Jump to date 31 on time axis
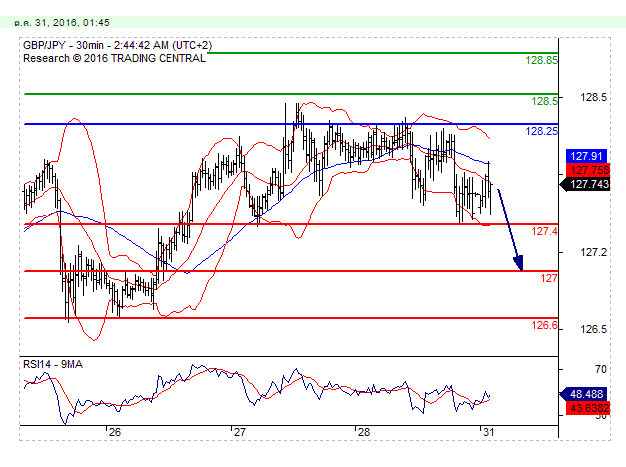626x467 pixels. 487,431
